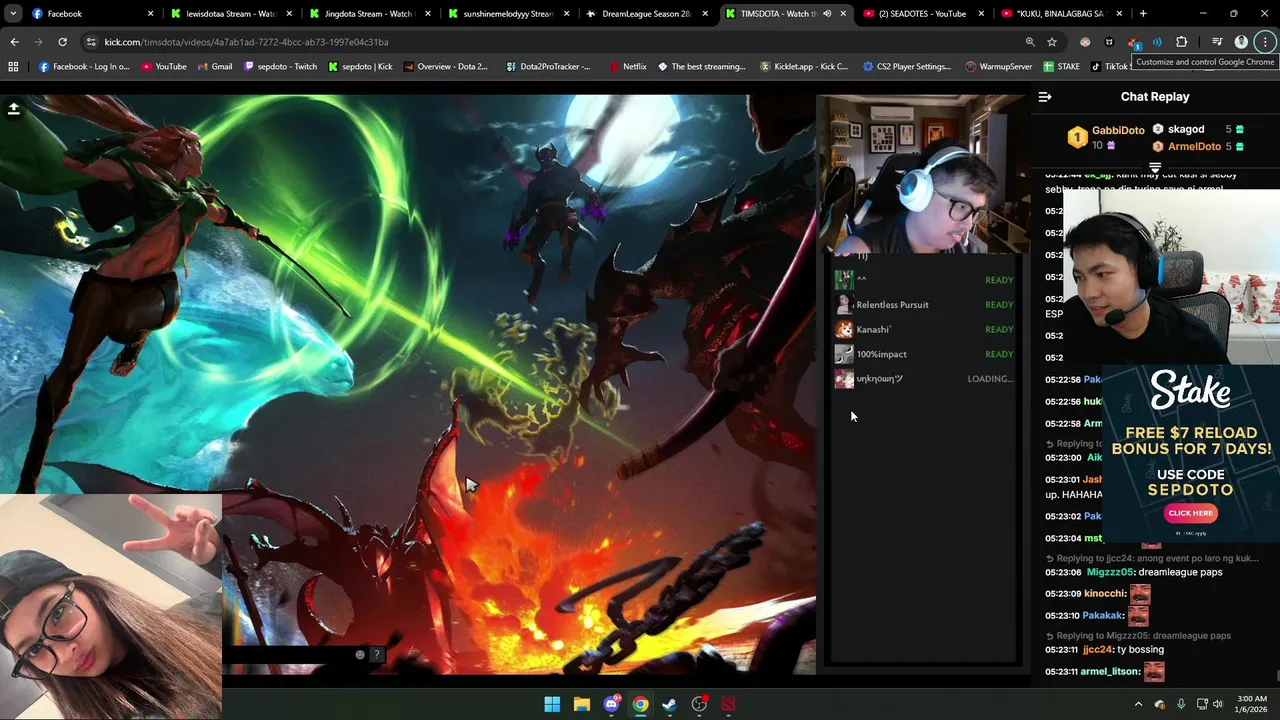The image size is (1280, 720).
Task: Open the Overview - Dota 2 bookmark
Action: click(446, 66)
